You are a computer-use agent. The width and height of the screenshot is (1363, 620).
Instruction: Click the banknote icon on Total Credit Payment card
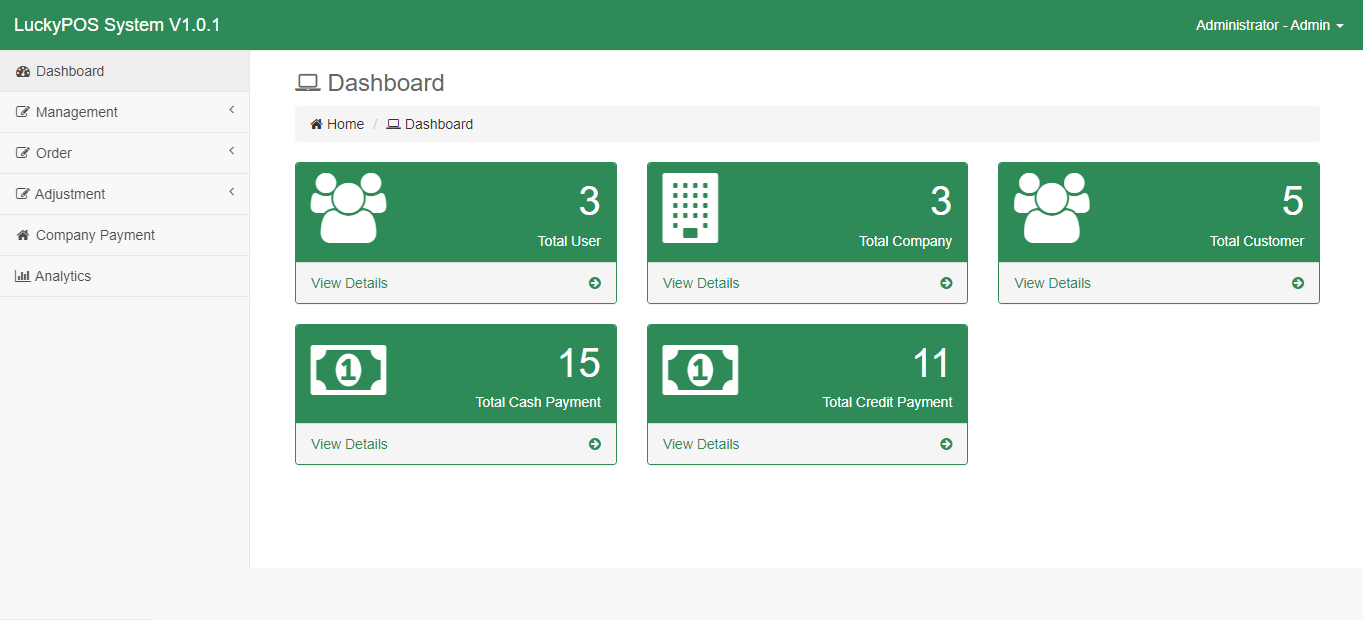click(700, 370)
